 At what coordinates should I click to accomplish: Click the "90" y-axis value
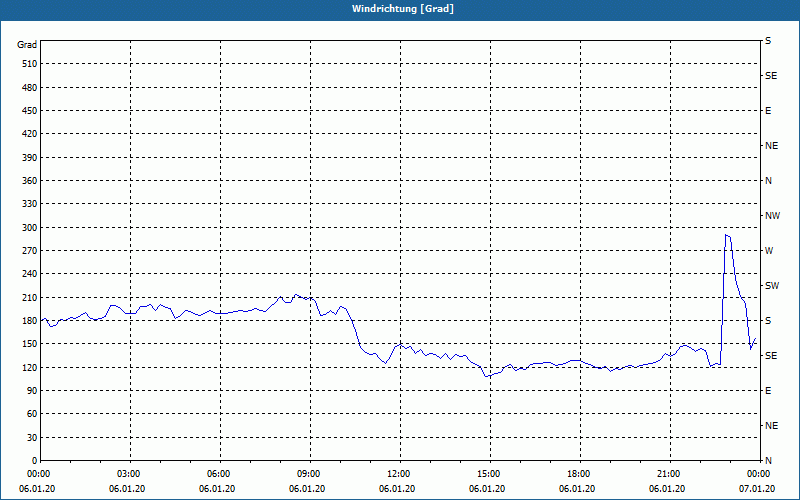pos(32,391)
